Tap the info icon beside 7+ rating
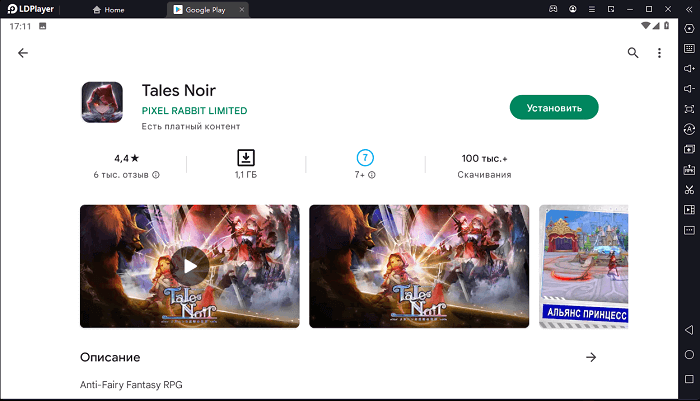 (x=372, y=175)
